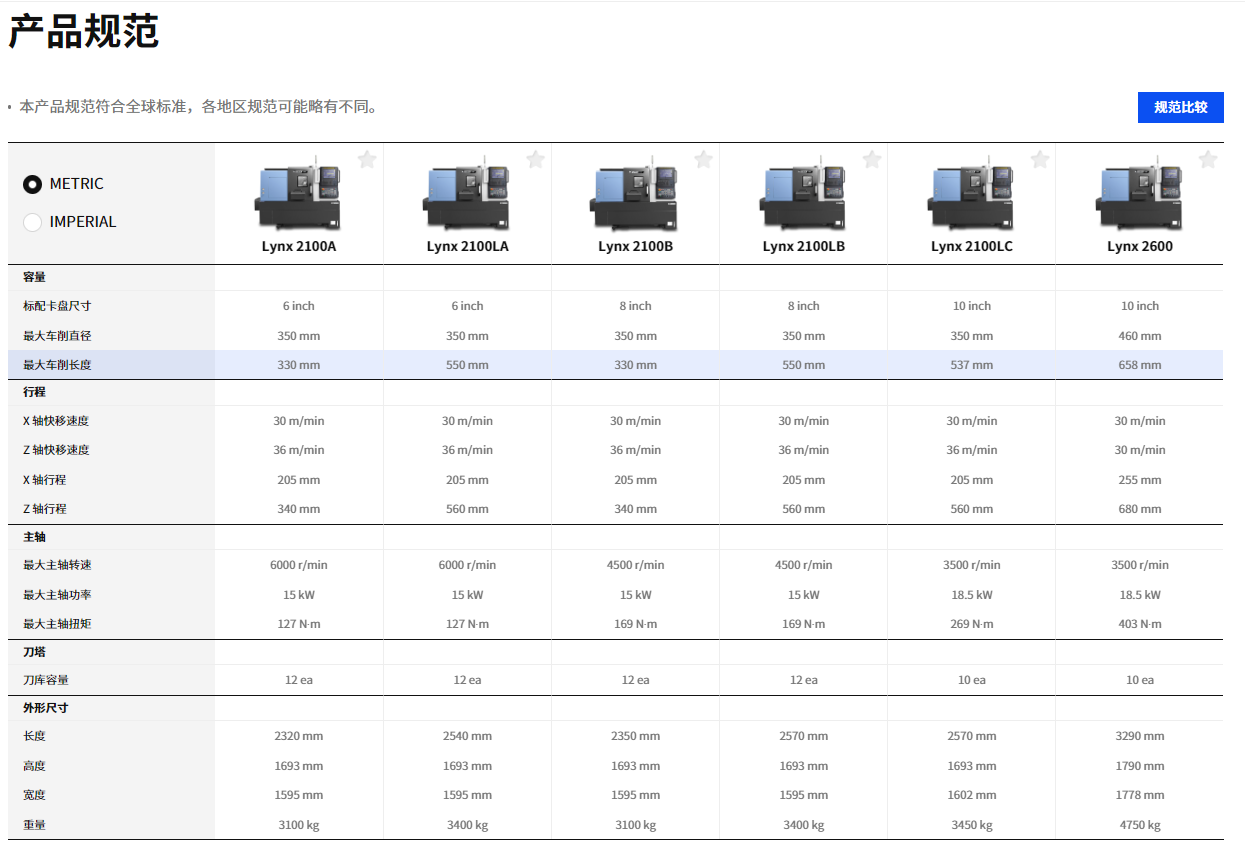Click the 最大车削直径 row label

[57, 336]
